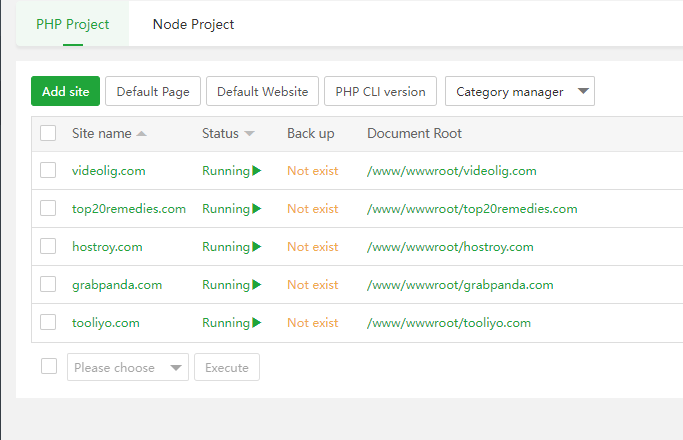Screen dimensions: 683x440
Task: Open document root /www/wwwroot/videolig.com
Action: click(x=452, y=171)
